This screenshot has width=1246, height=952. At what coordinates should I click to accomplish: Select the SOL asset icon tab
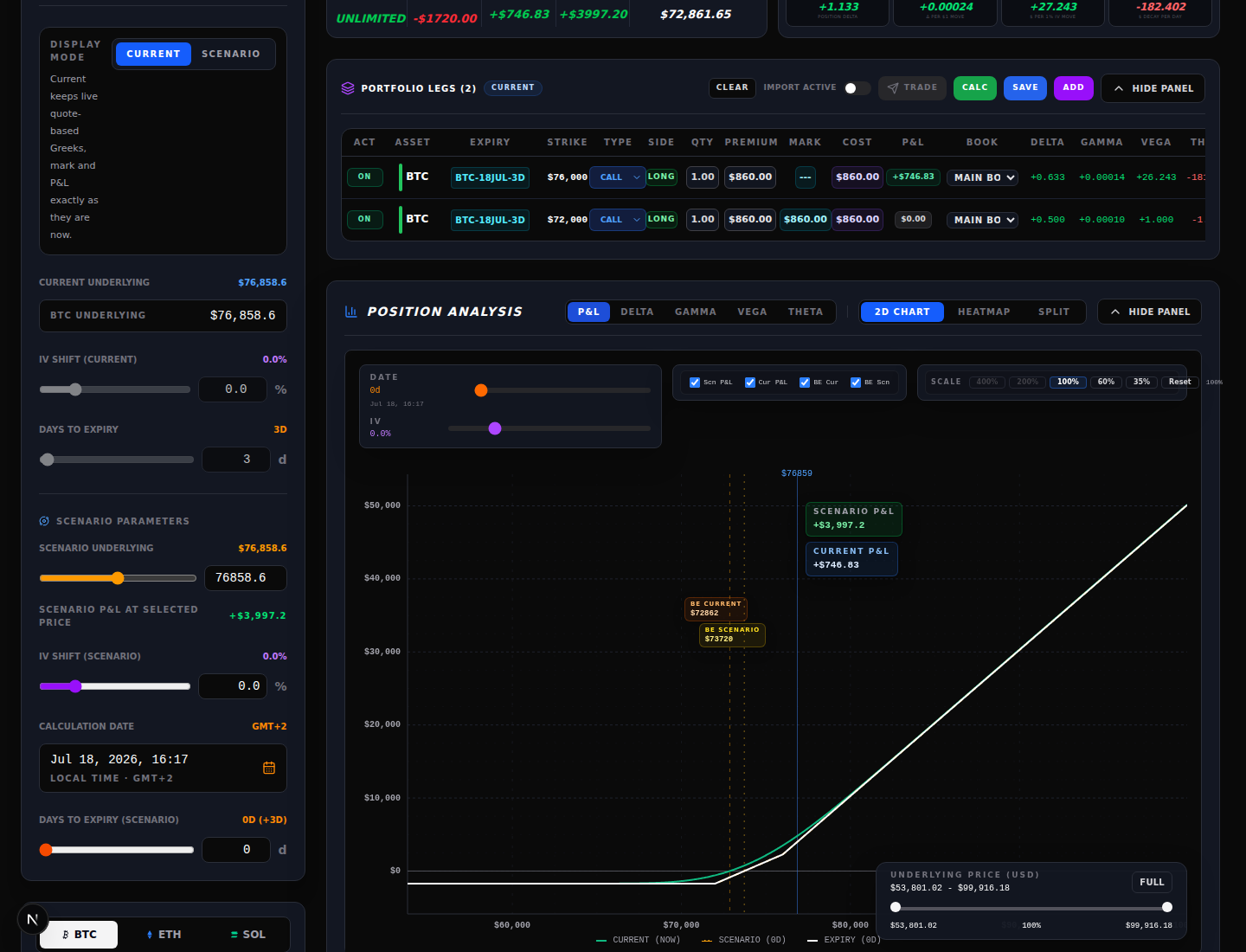click(x=247, y=935)
